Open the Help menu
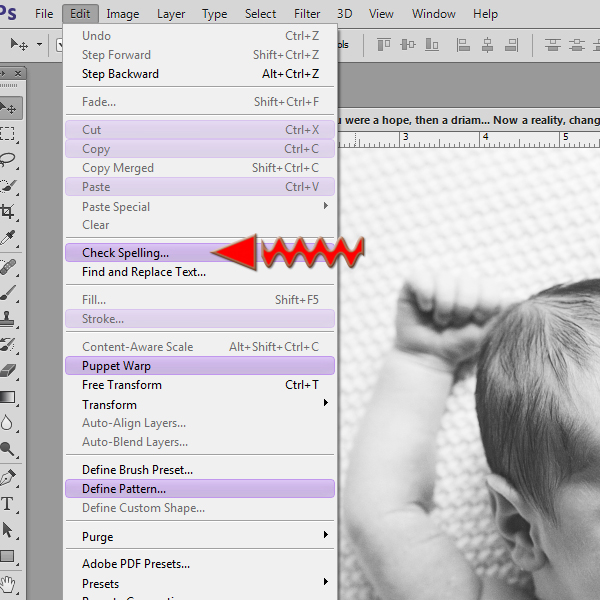The height and width of the screenshot is (600, 600). (485, 14)
